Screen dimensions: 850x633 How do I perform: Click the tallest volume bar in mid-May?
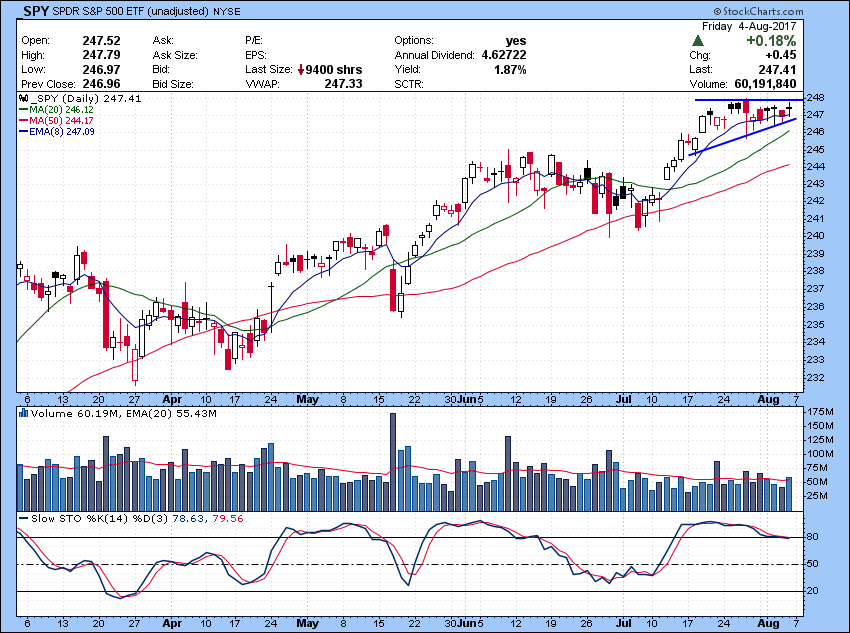(x=393, y=462)
